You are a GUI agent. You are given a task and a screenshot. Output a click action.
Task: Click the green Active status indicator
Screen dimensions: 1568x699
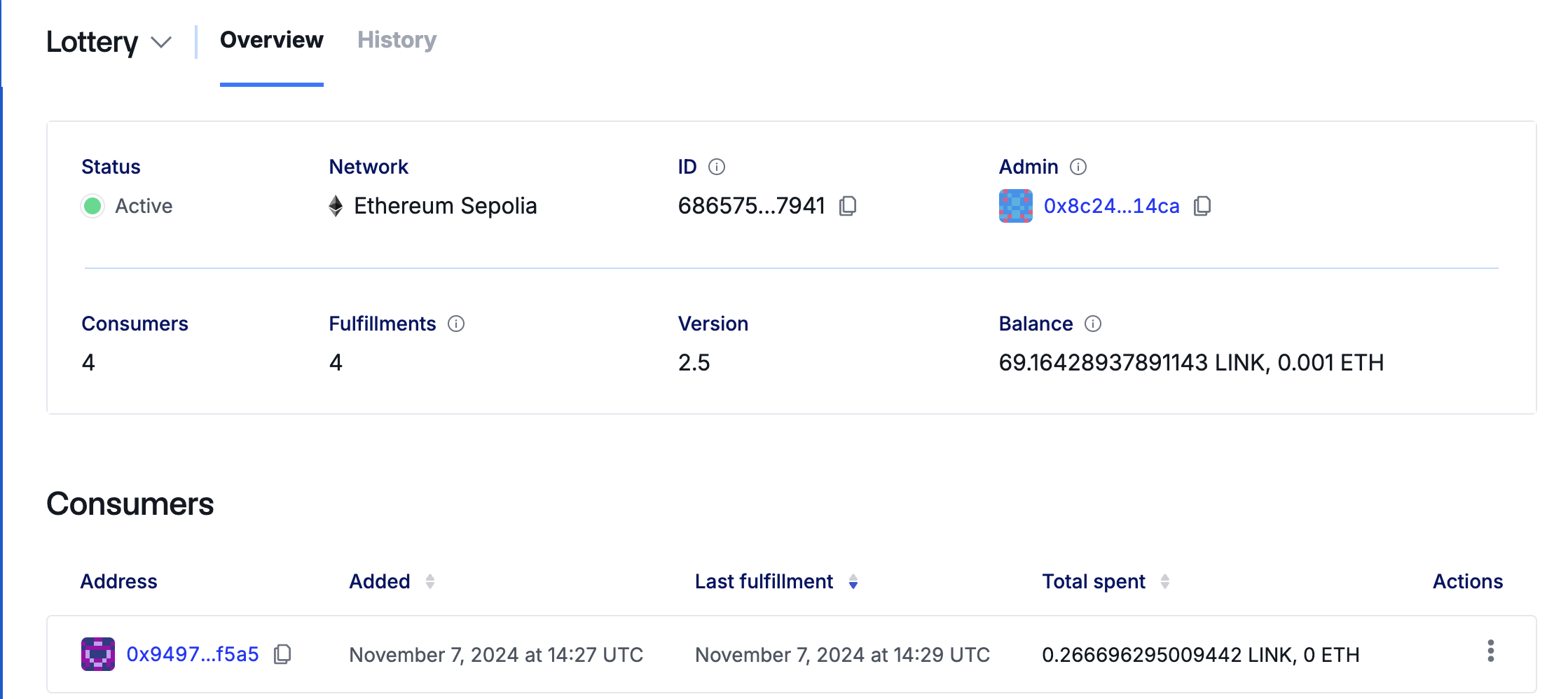92,206
